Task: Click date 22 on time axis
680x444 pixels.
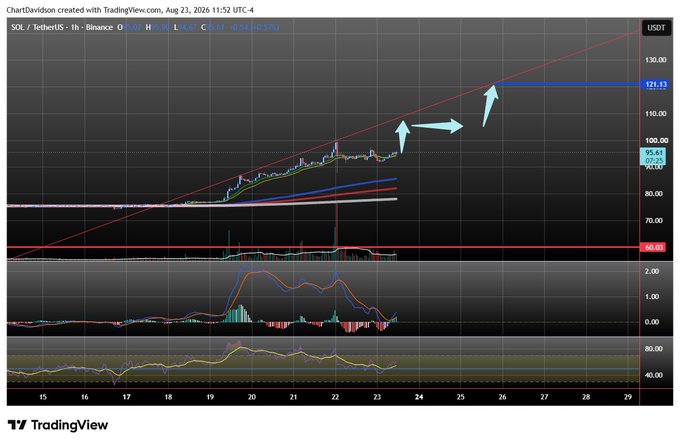Action: point(335,397)
